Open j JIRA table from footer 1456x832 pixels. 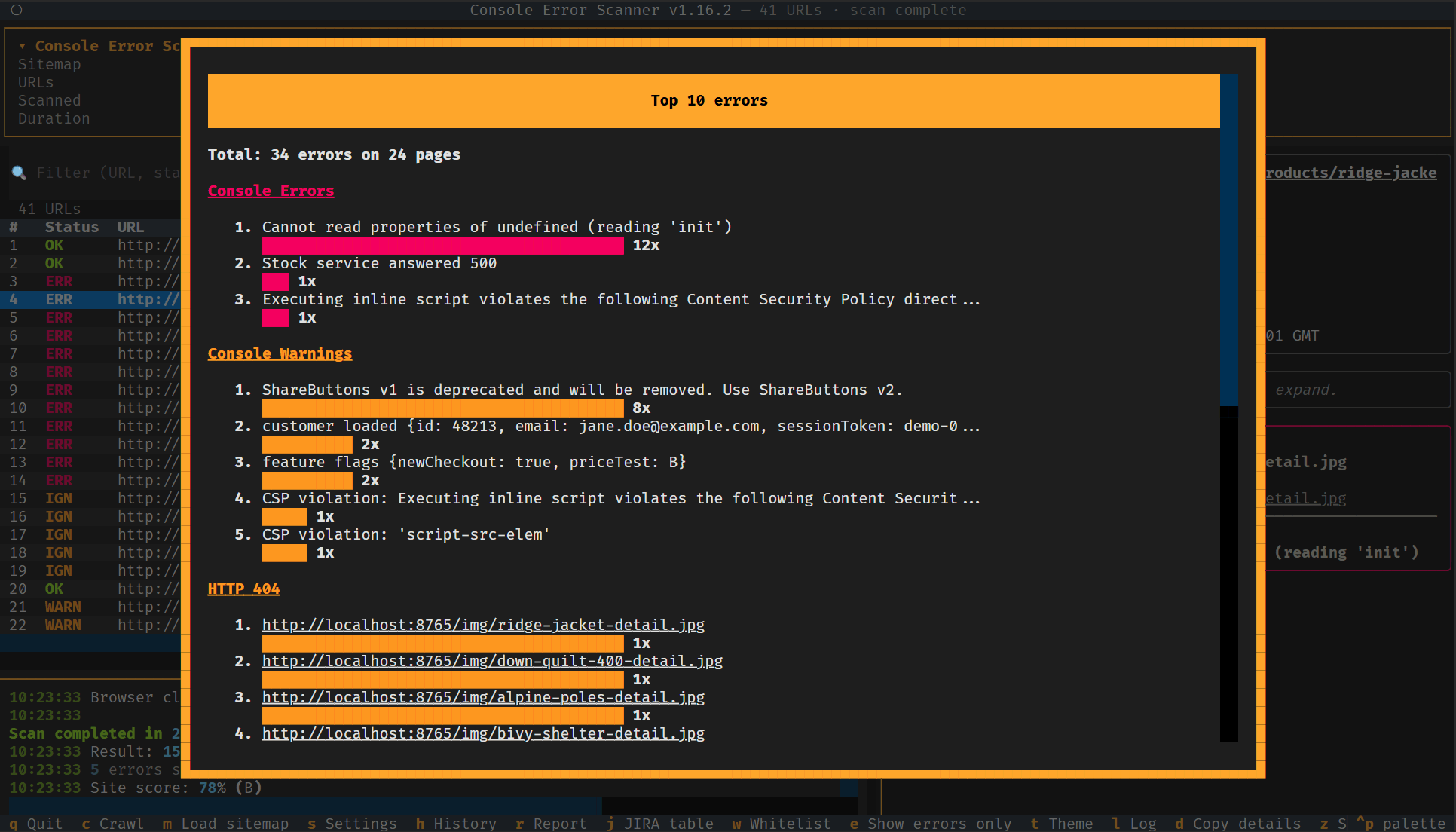coord(659,824)
